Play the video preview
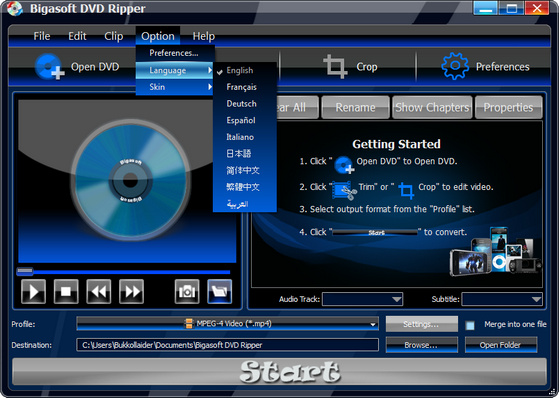 coord(34,292)
